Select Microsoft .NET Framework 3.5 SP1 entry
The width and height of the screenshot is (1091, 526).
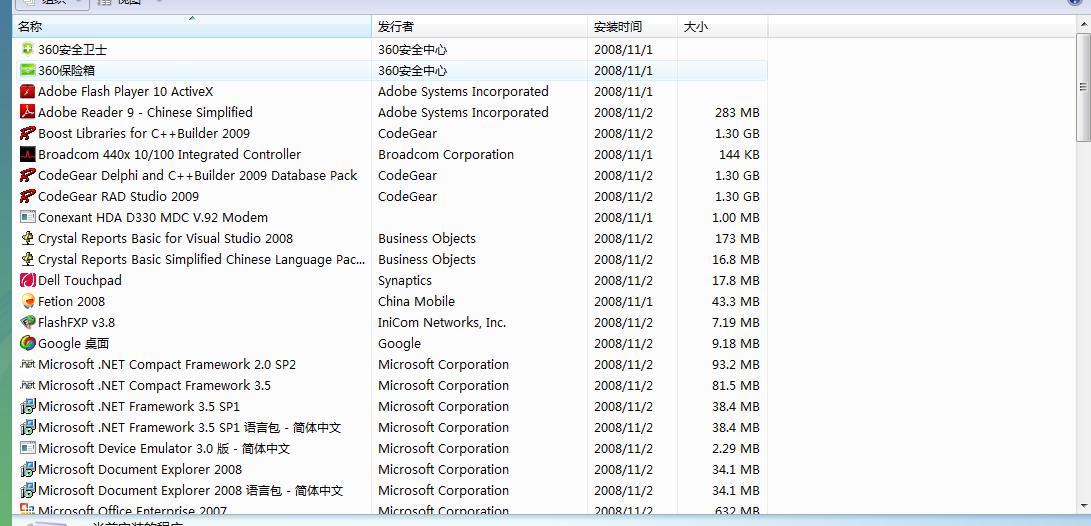coord(139,406)
